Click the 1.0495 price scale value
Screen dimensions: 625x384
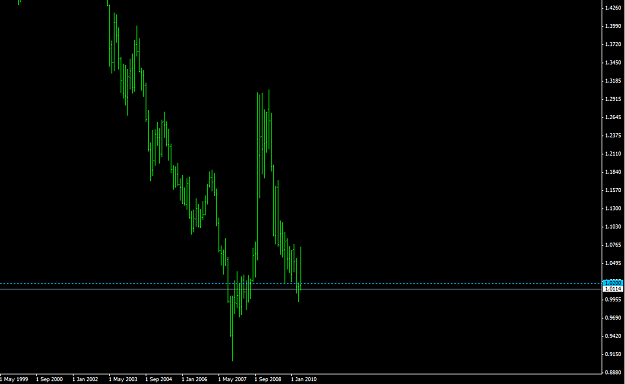(613, 263)
